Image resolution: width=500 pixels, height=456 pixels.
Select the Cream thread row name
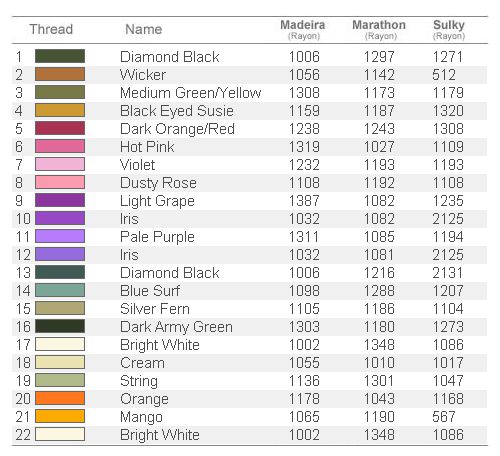tap(142, 363)
